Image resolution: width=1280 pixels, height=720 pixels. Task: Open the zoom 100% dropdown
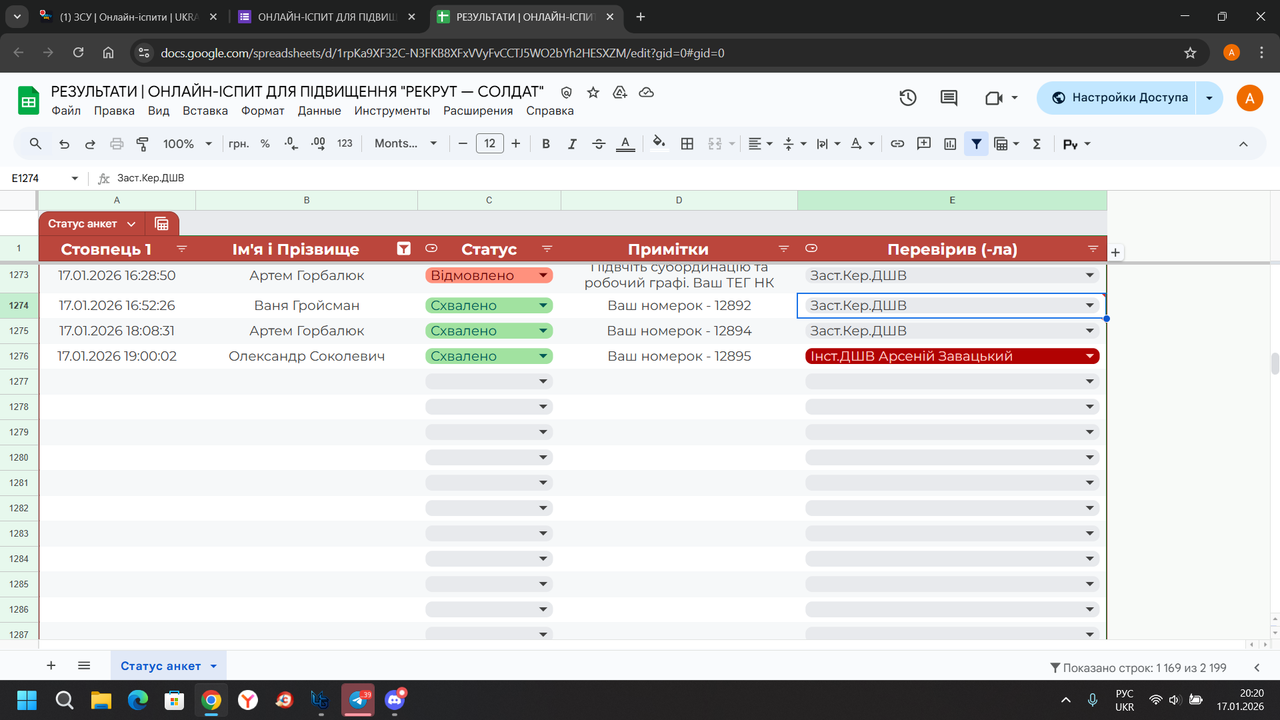click(187, 144)
